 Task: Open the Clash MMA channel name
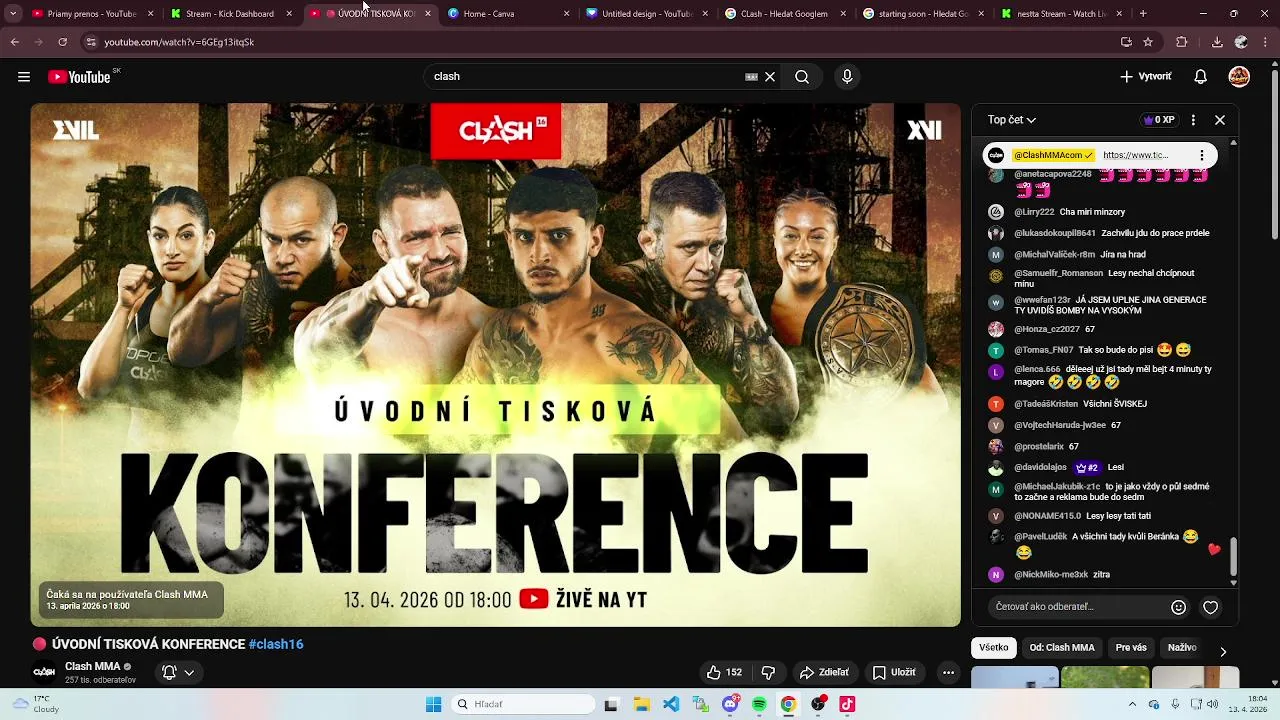tap(92, 666)
